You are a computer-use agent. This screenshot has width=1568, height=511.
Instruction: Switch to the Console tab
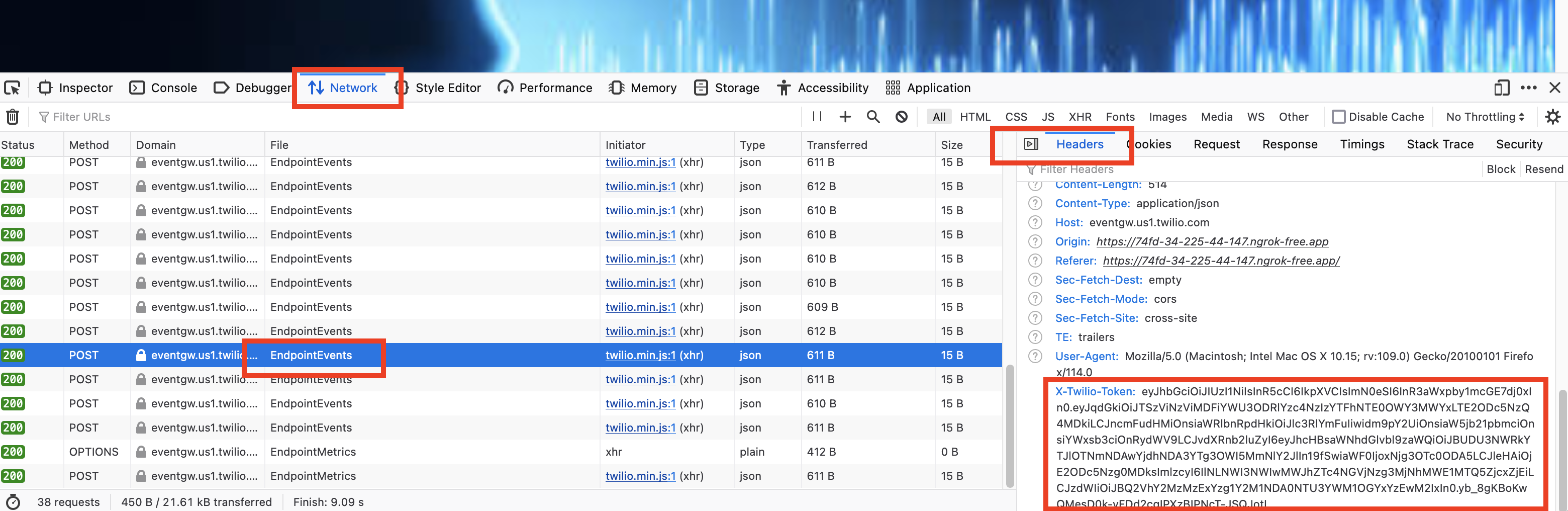click(163, 88)
